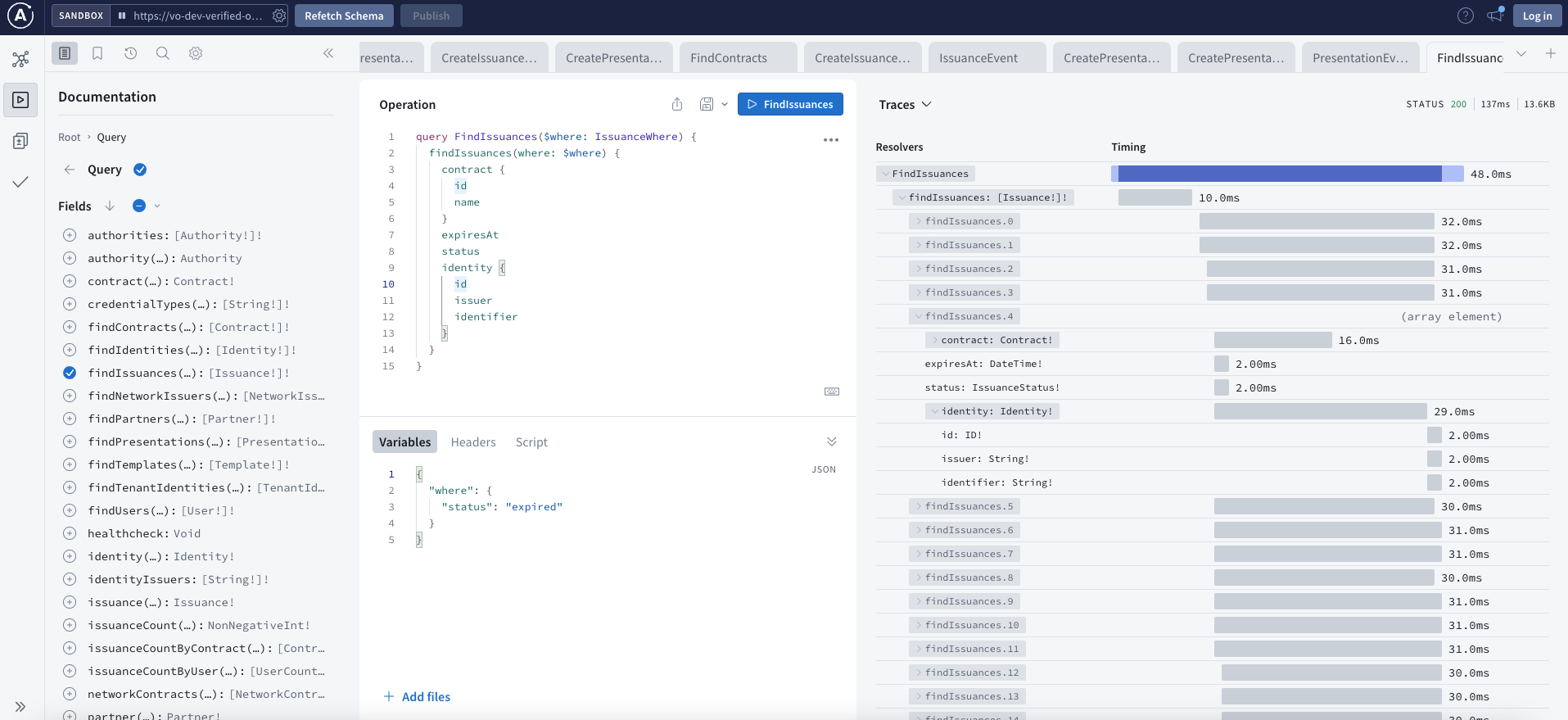The width and height of the screenshot is (1568, 720).
Task: Click the share operation icon
Action: point(677,104)
